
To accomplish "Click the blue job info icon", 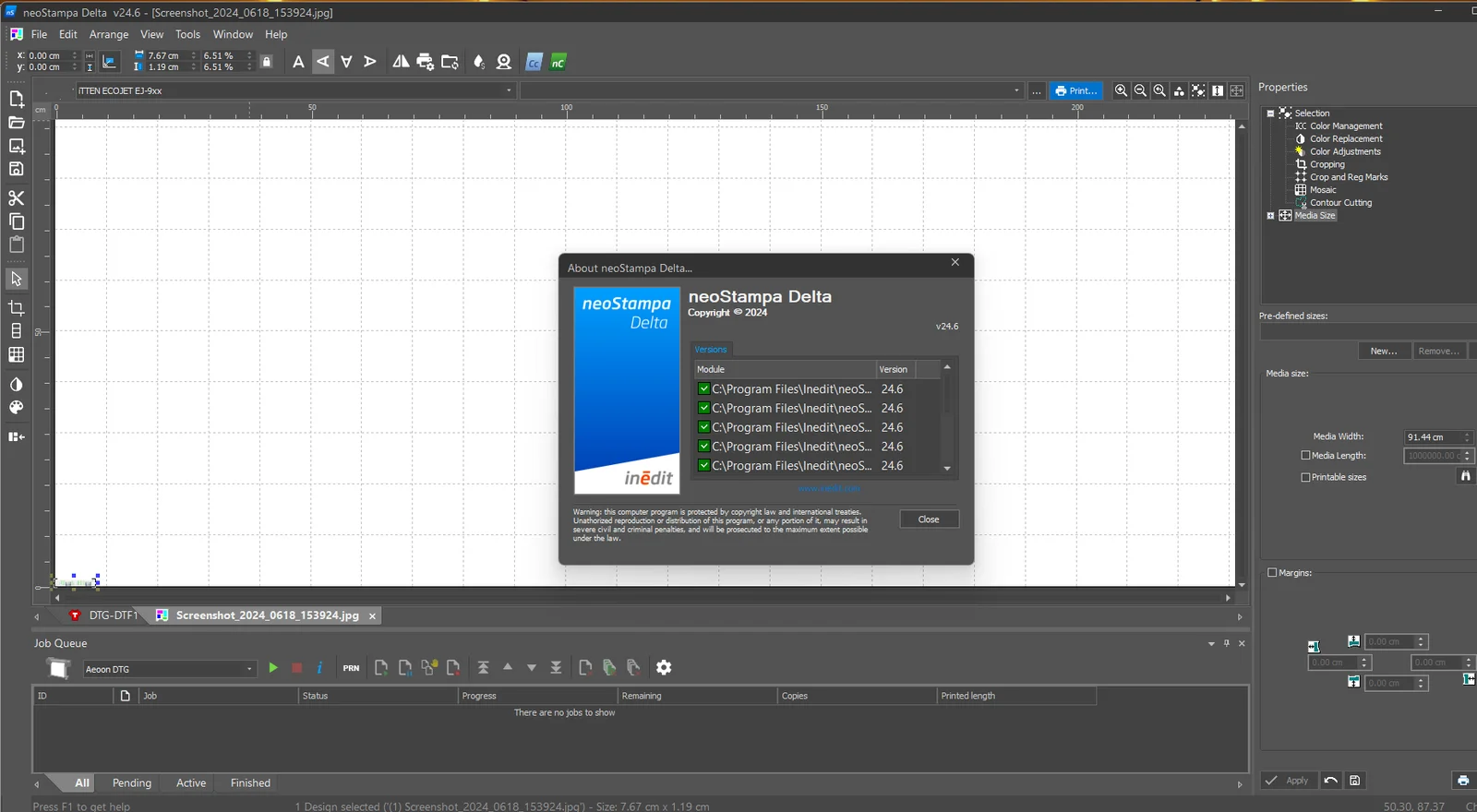I will 319,668.
